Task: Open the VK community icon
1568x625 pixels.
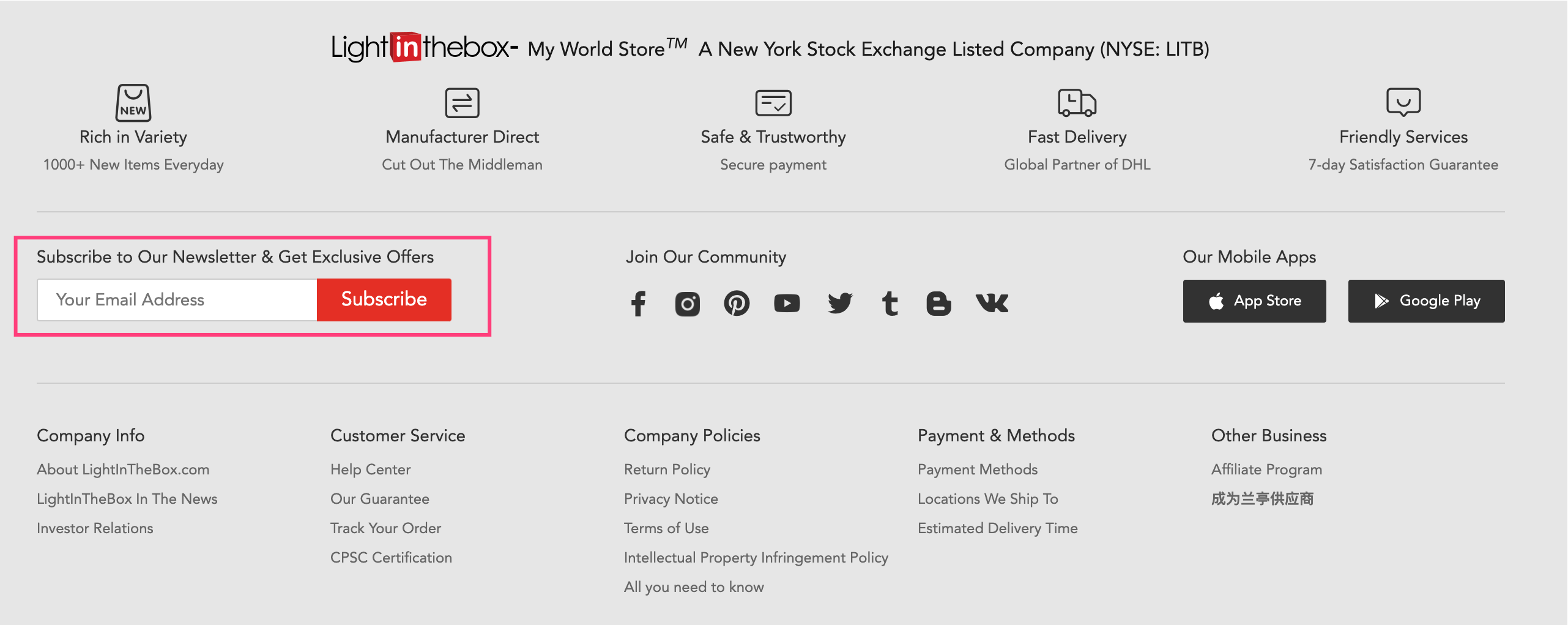Action: click(992, 302)
